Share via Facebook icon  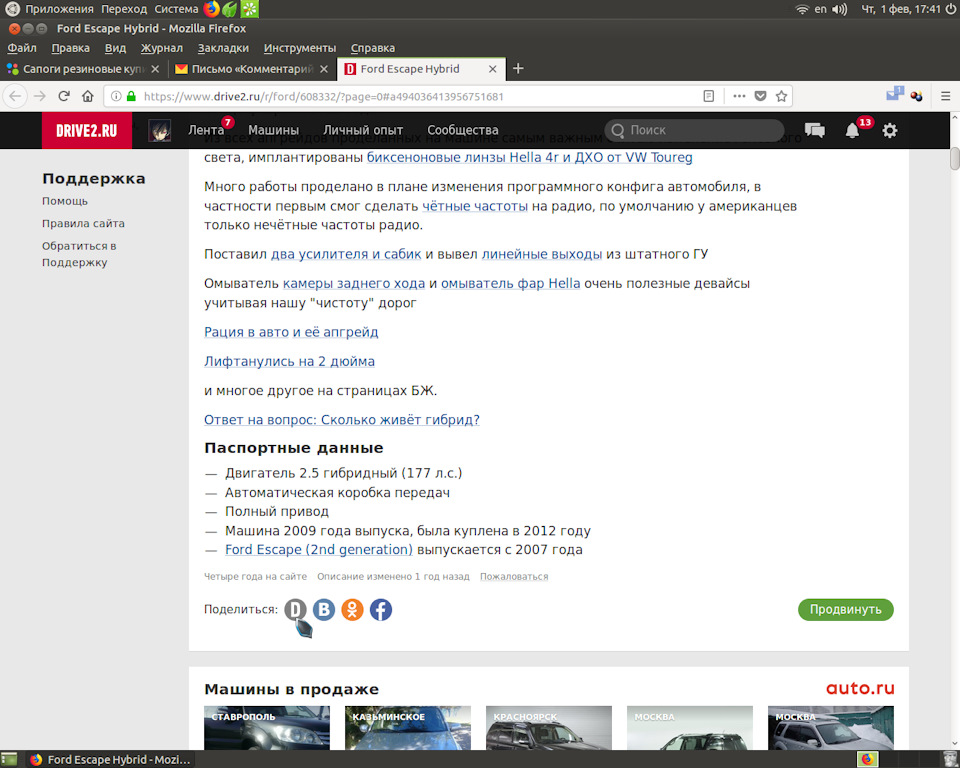[x=381, y=609]
